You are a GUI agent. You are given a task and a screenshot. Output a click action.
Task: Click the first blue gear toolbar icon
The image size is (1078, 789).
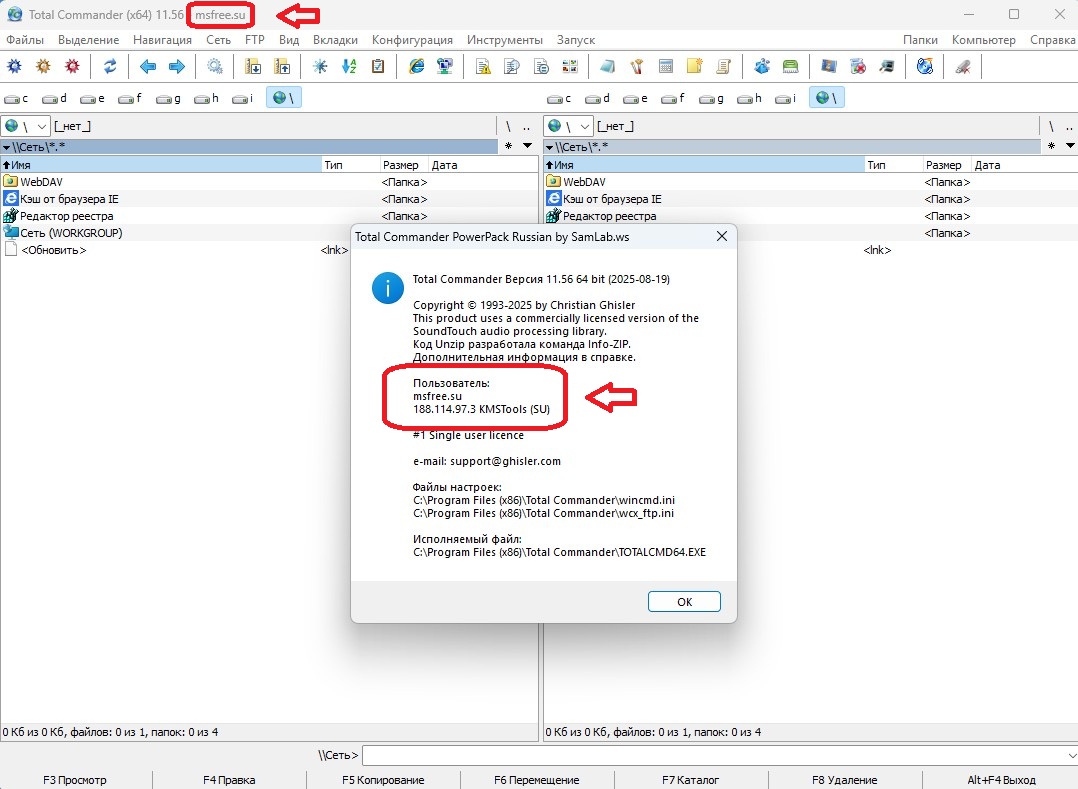[14, 67]
